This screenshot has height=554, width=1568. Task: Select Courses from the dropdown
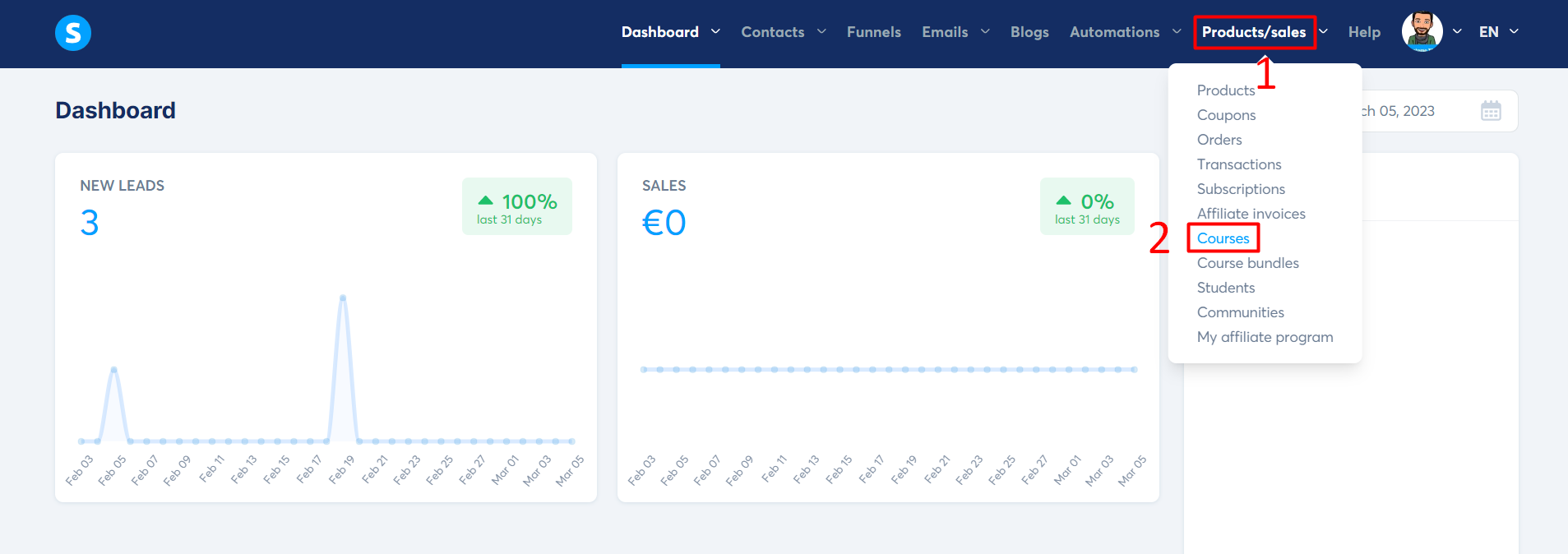pos(1223,238)
